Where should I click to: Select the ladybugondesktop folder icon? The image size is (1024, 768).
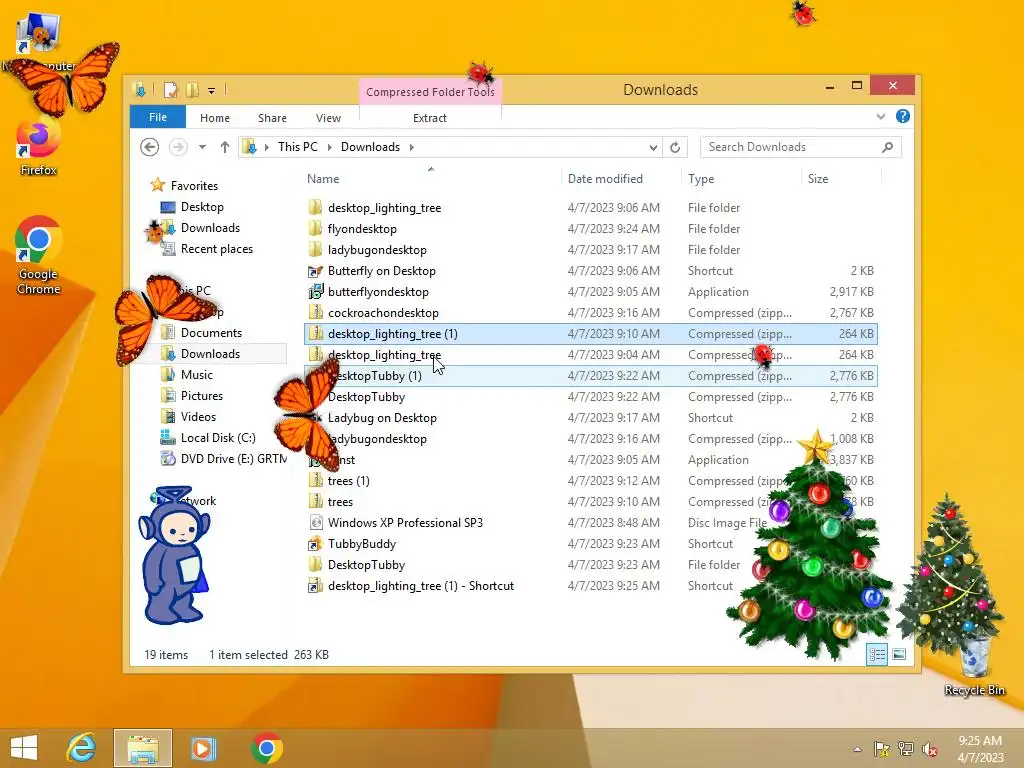coord(315,249)
